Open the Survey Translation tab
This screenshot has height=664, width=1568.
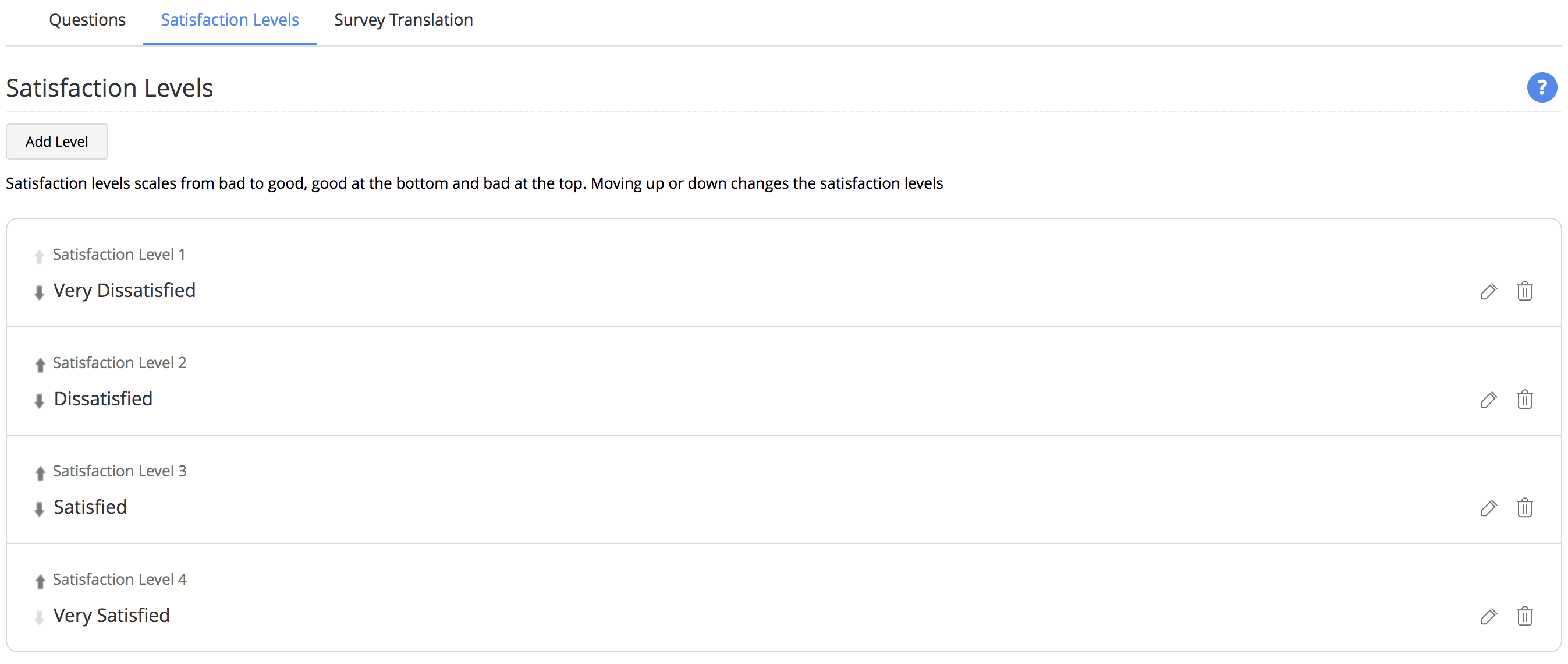tap(403, 20)
